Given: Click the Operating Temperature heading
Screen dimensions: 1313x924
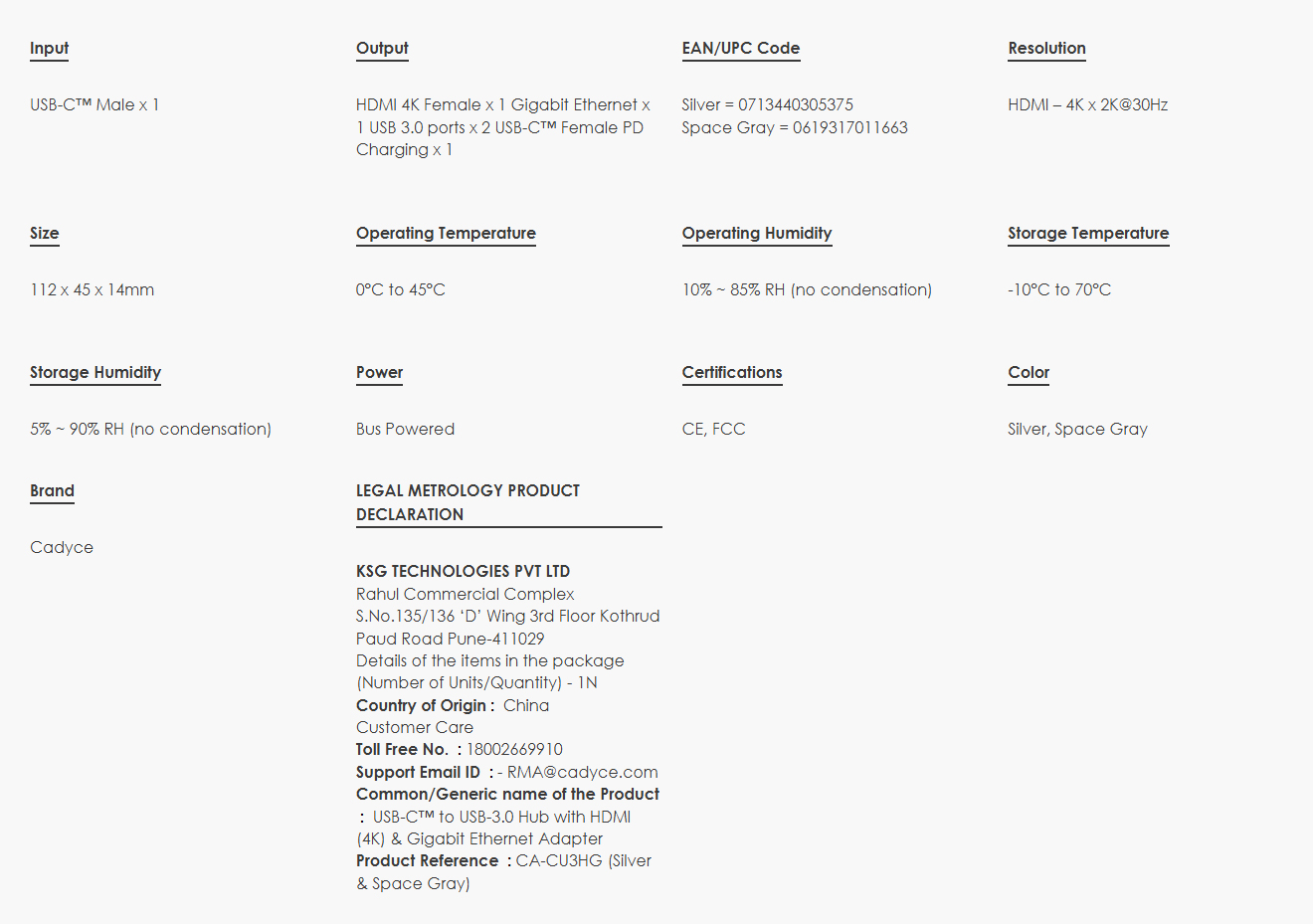Looking at the screenshot, I should [x=446, y=233].
